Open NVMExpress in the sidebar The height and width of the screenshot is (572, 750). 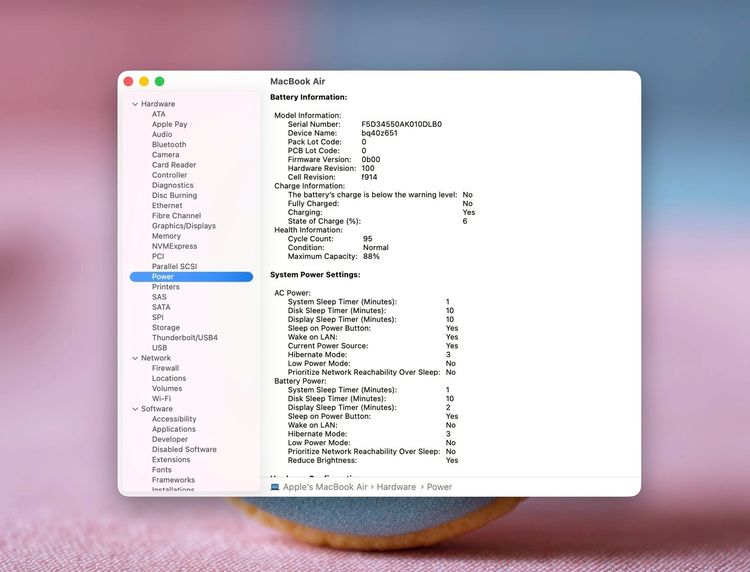click(175, 246)
